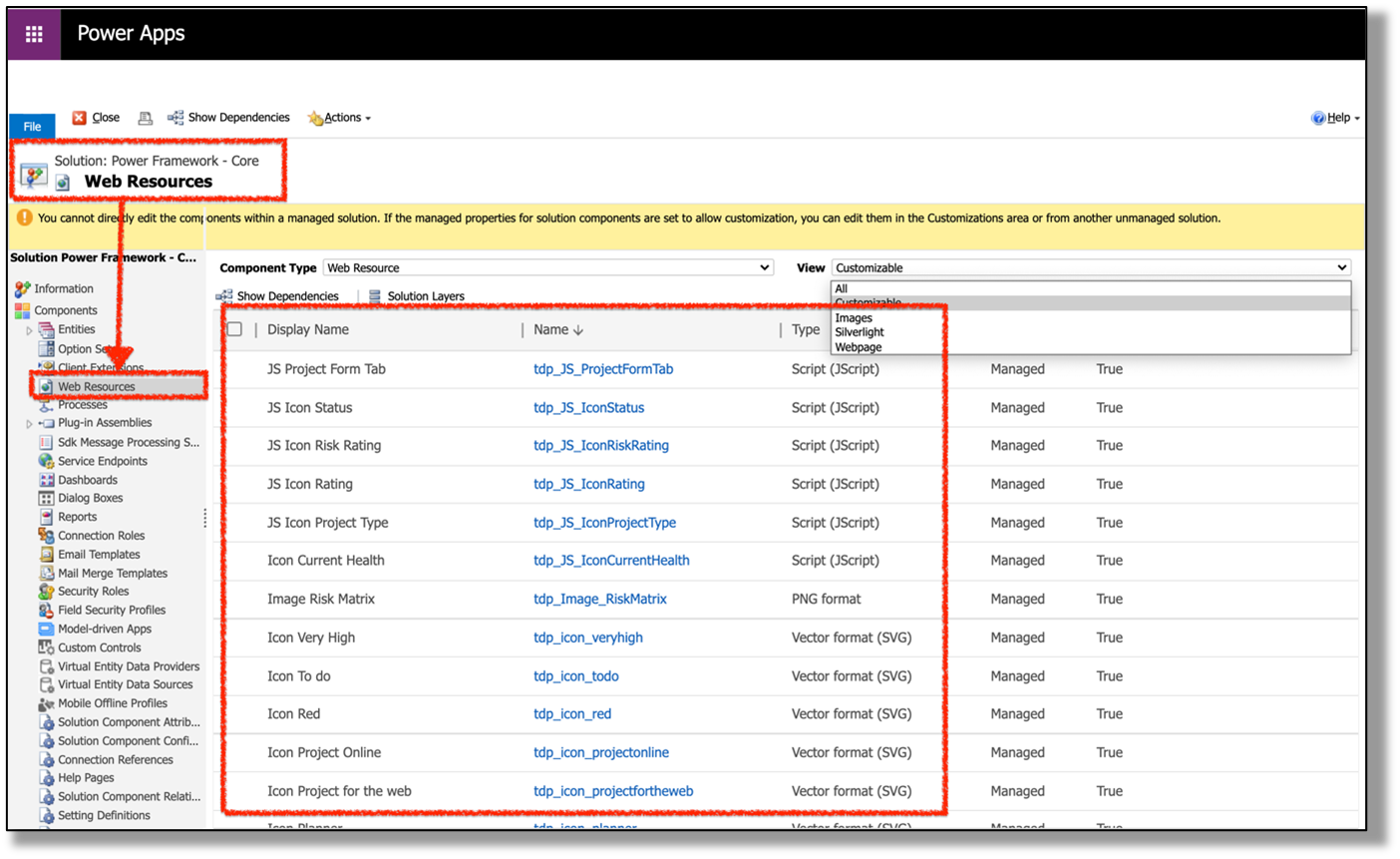Screen dimensions: 1400x859
Task: Open the Component Type dropdown
Action: click(548, 267)
